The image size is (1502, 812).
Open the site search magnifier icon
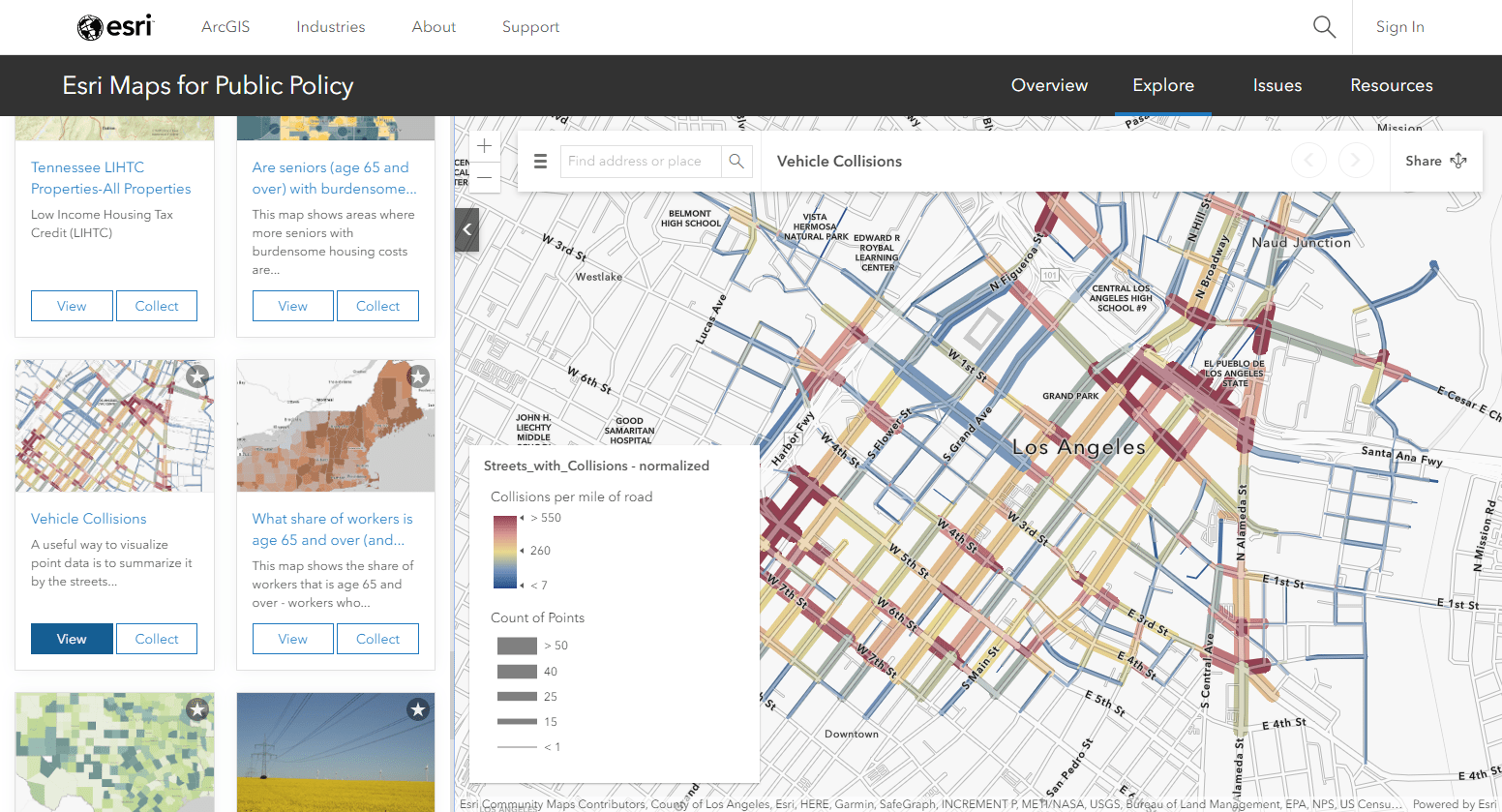tap(1324, 27)
